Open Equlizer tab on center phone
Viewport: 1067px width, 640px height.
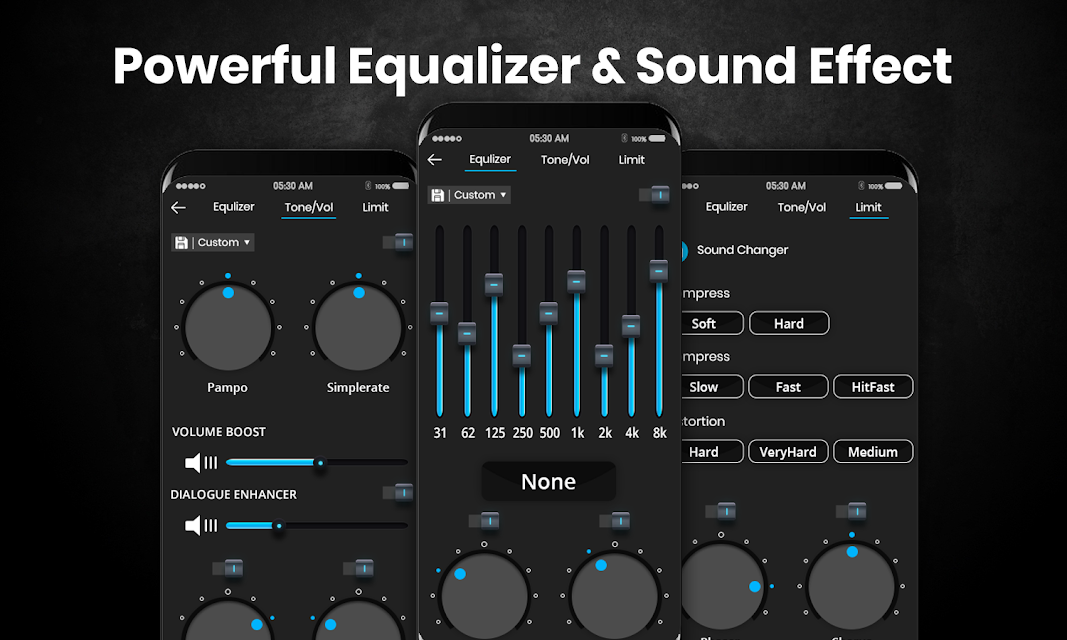[x=490, y=159]
